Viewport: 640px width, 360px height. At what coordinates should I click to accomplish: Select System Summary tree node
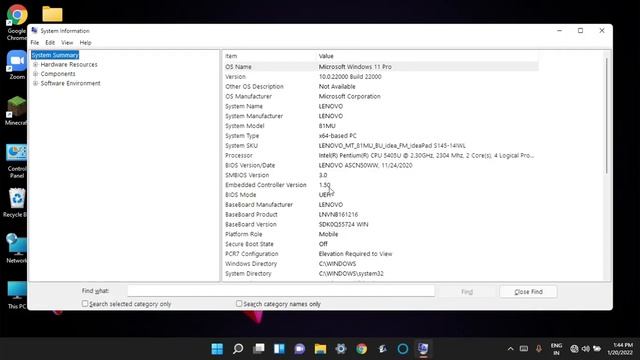[55, 55]
